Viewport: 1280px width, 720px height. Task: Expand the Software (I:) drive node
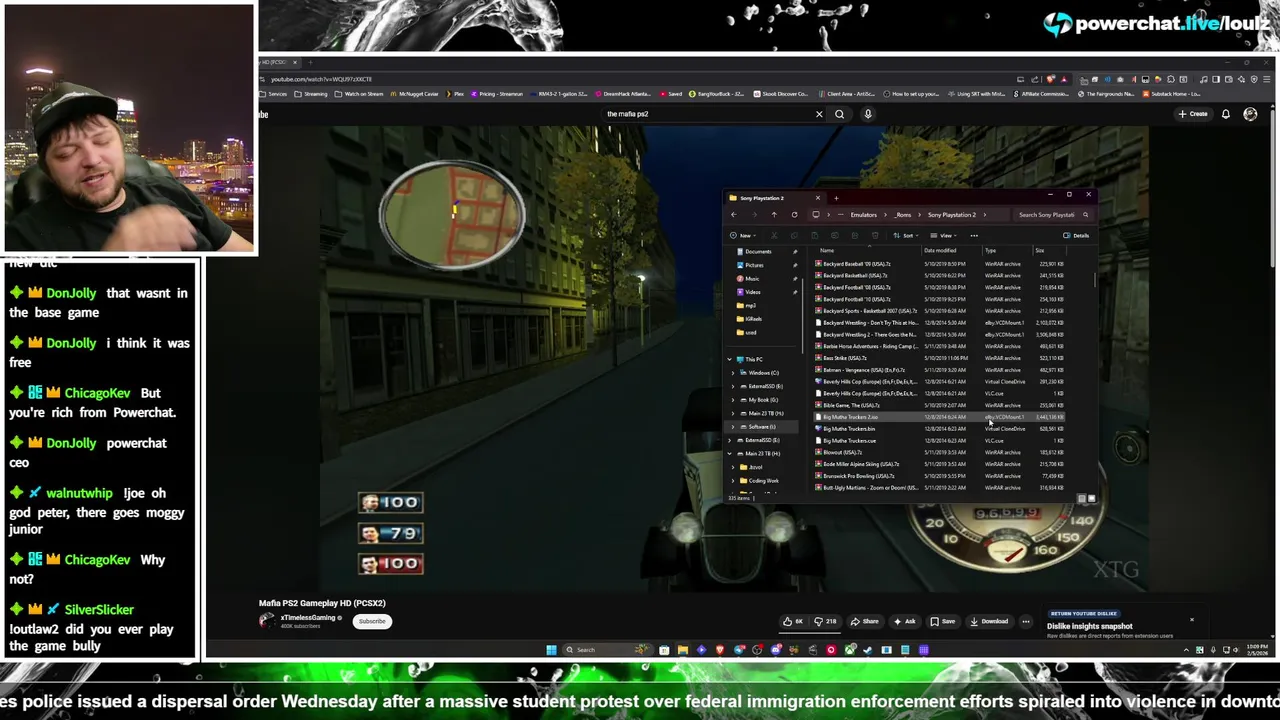[733, 427]
